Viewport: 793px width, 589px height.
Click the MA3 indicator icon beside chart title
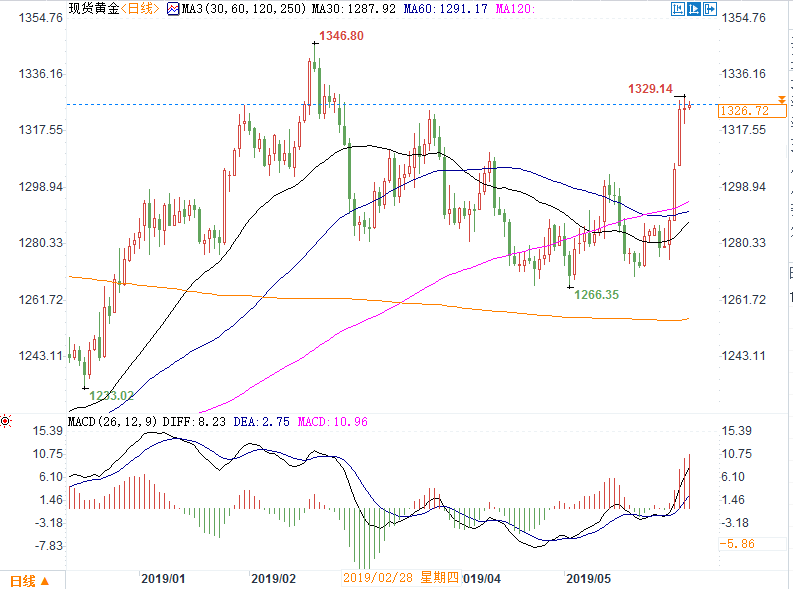pos(173,9)
